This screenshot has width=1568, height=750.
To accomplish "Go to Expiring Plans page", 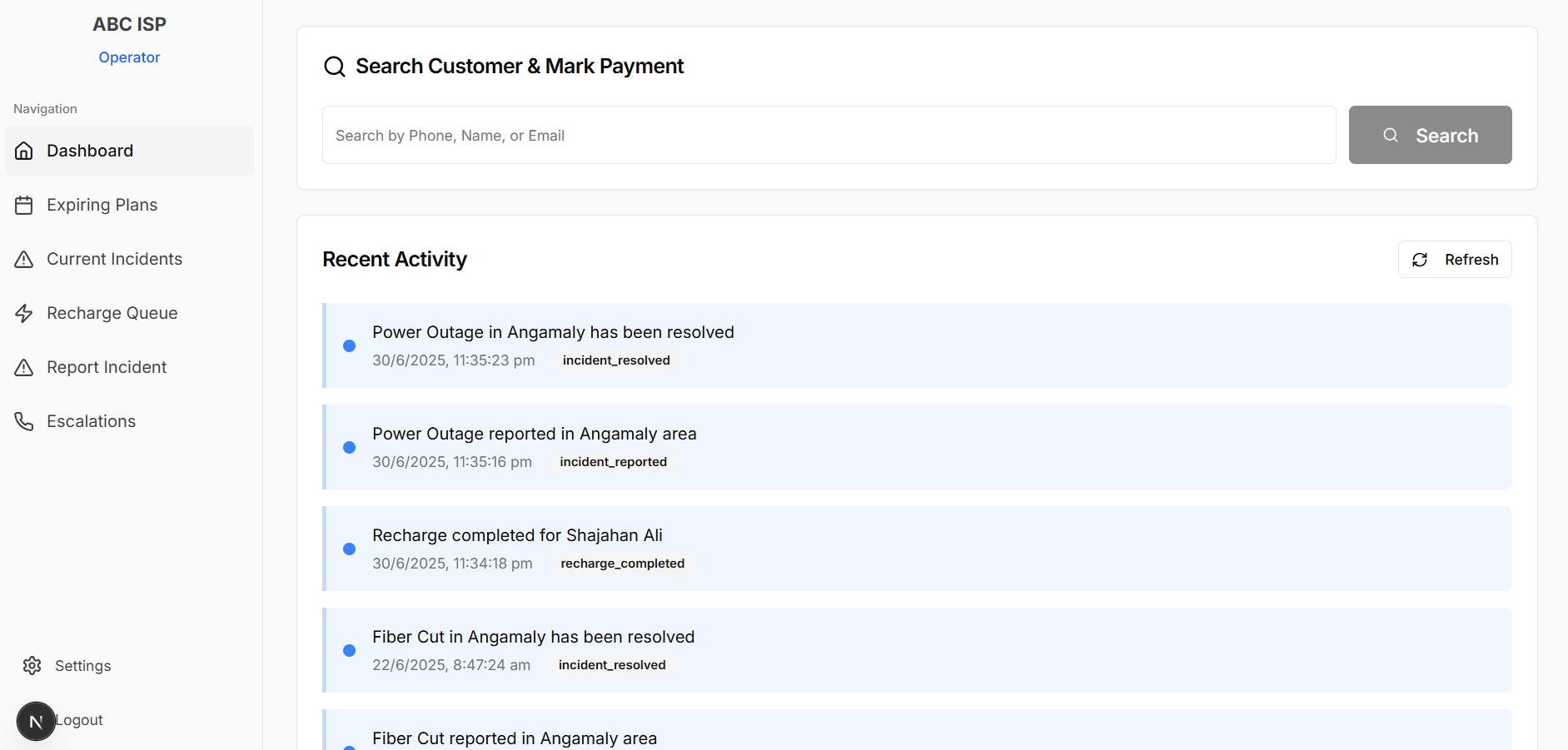I will [x=129, y=205].
